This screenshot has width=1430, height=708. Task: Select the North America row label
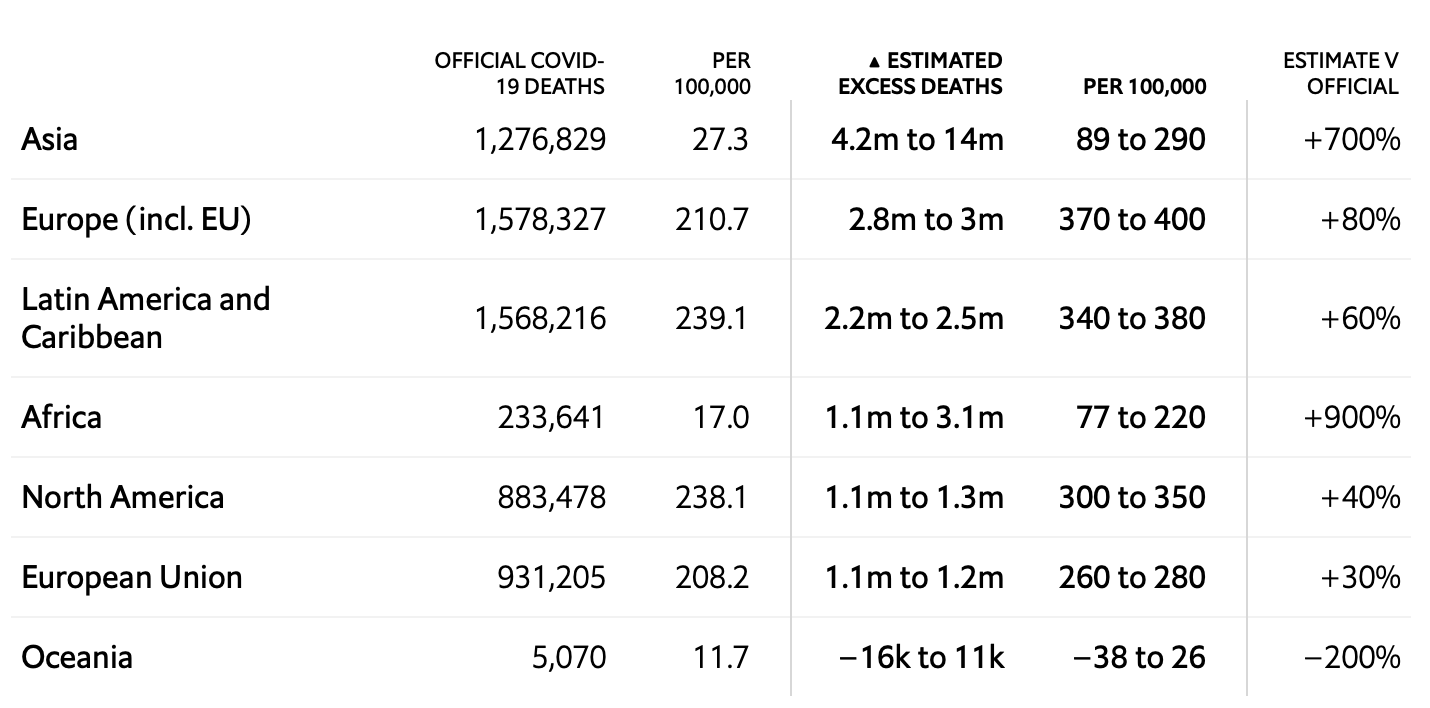[122, 497]
